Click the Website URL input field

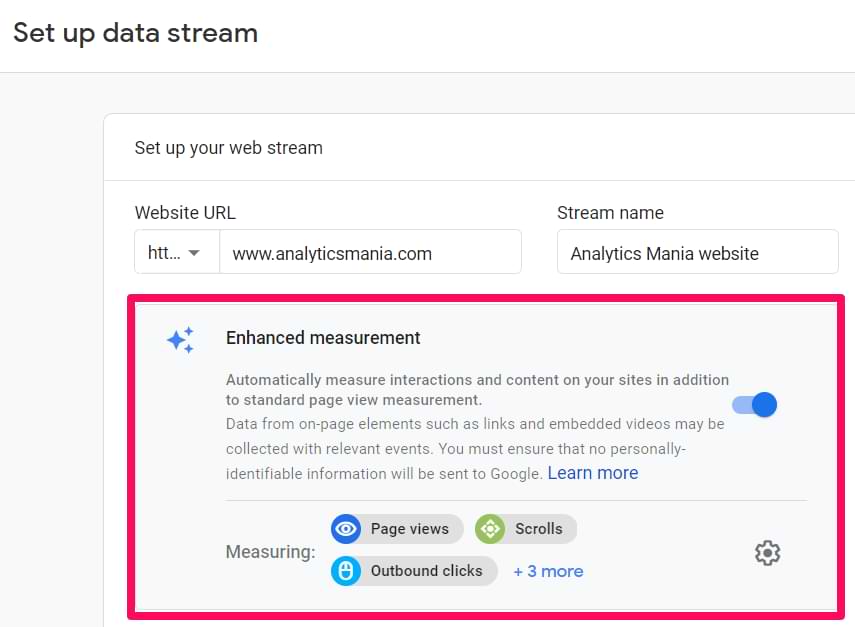coord(370,252)
